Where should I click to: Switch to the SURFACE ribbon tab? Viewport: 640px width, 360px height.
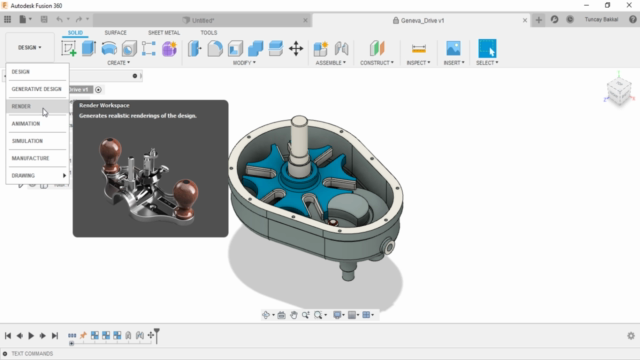(116, 33)
